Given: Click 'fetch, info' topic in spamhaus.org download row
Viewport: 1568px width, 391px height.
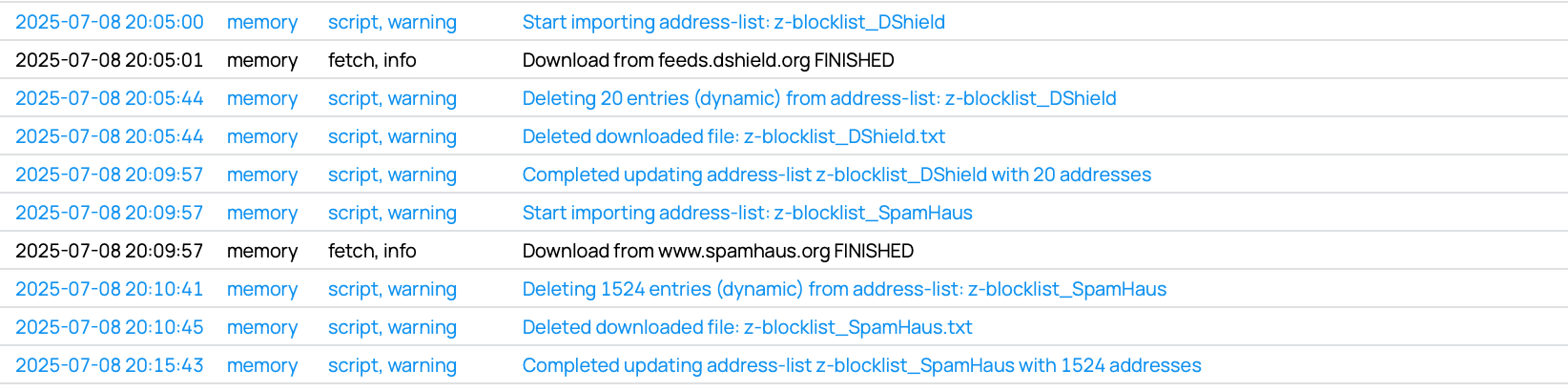Looking at the screenshot, I should point(372,251).
